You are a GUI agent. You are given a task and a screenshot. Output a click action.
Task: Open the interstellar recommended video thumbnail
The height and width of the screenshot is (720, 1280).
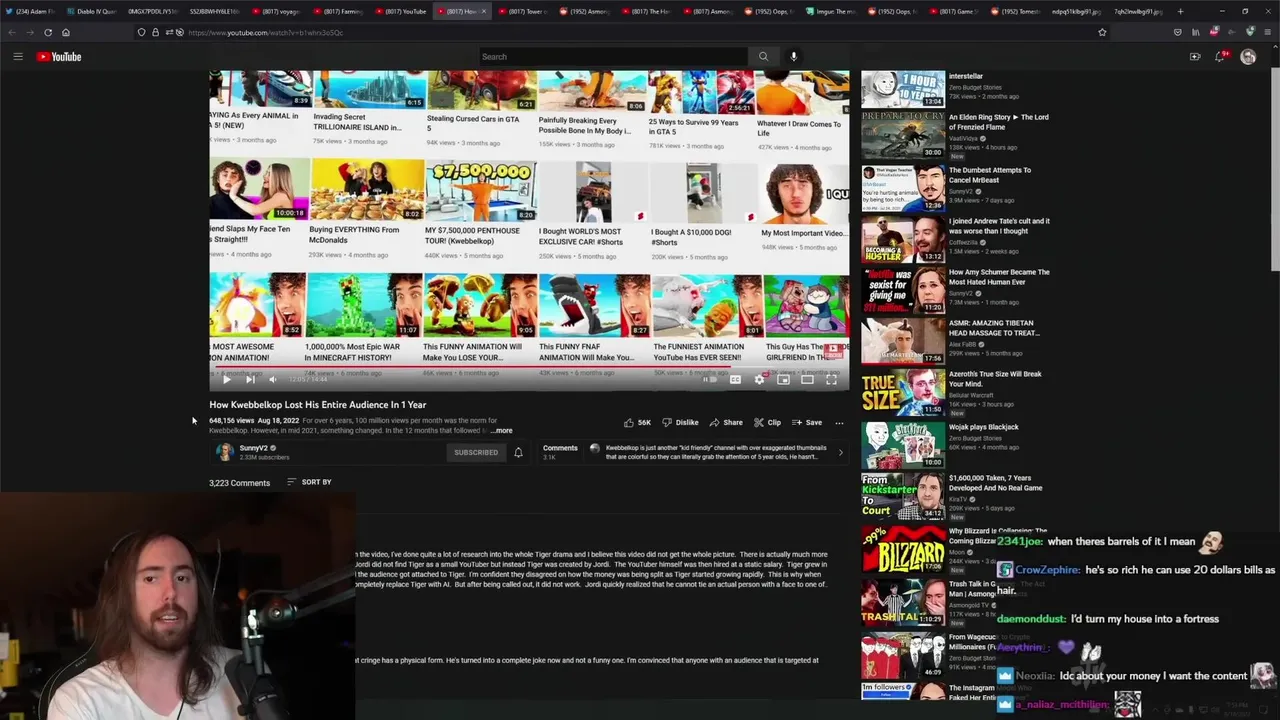[x=903, y=89]
